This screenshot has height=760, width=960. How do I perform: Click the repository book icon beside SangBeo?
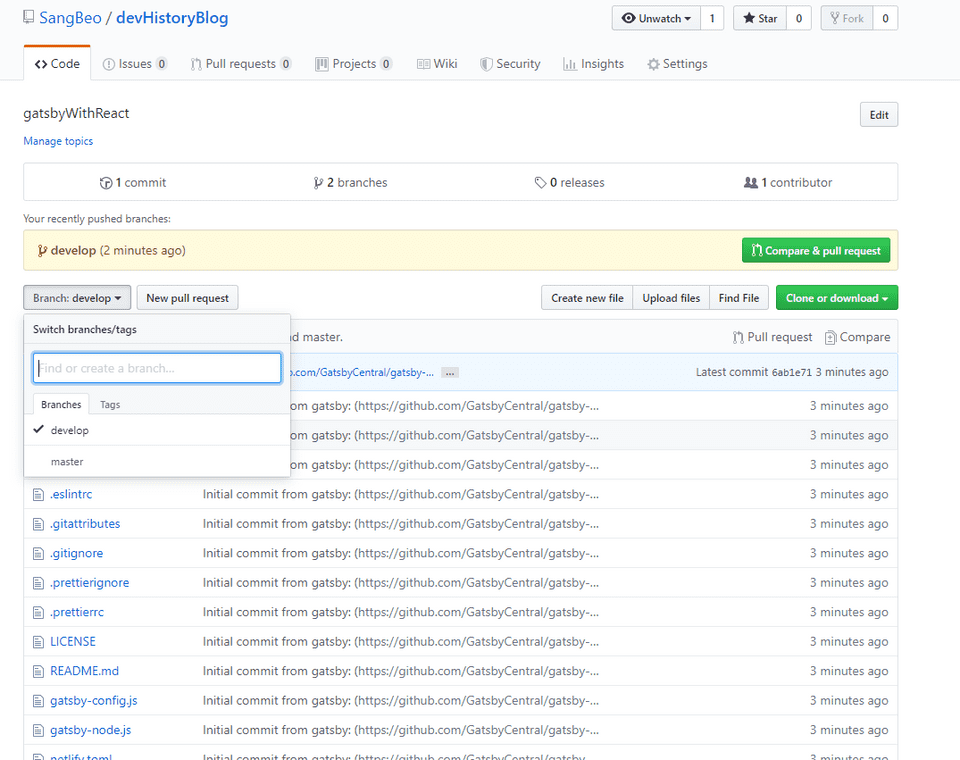click(x=28, y=18)
